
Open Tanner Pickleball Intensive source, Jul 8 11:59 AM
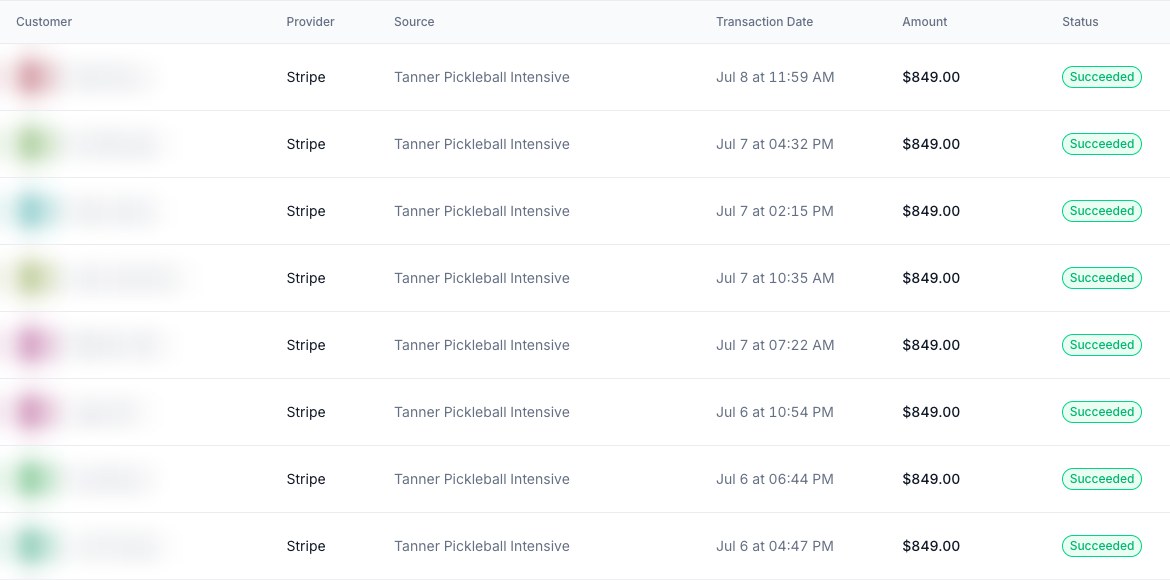coord(481,77)
